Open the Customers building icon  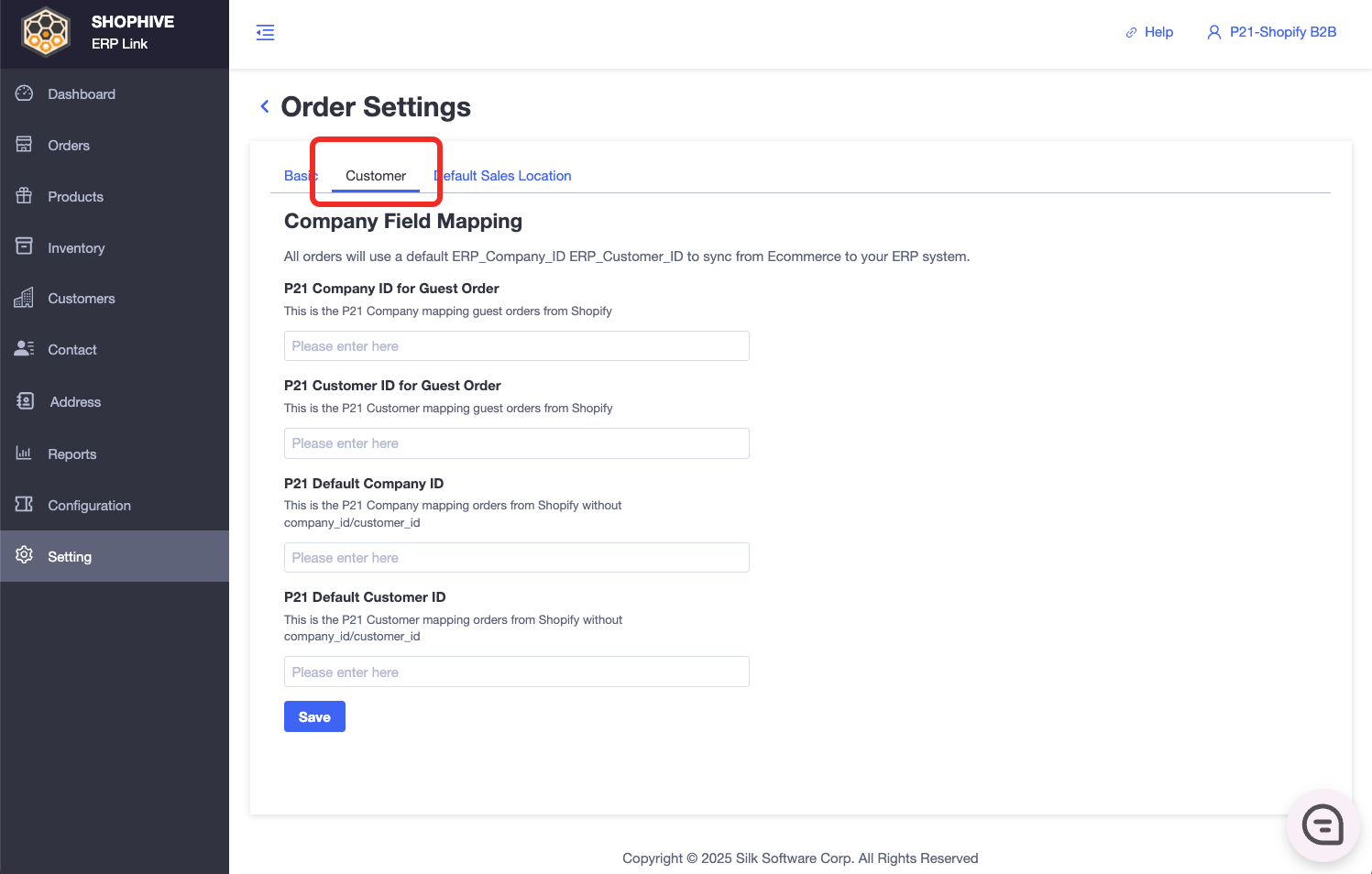click(25, 298)
